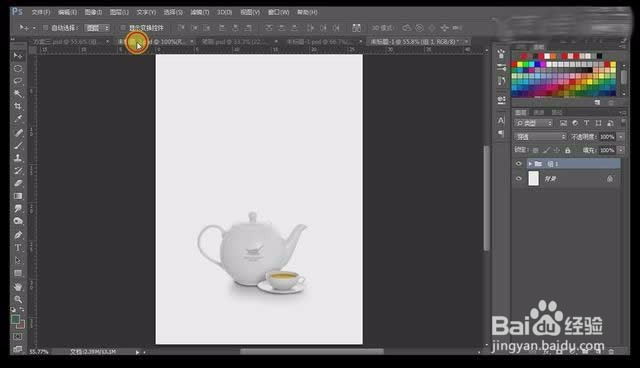640x368 pixels.
Task: Toggle lock transparent pixels icon
Action: click(x=536, y=150)
